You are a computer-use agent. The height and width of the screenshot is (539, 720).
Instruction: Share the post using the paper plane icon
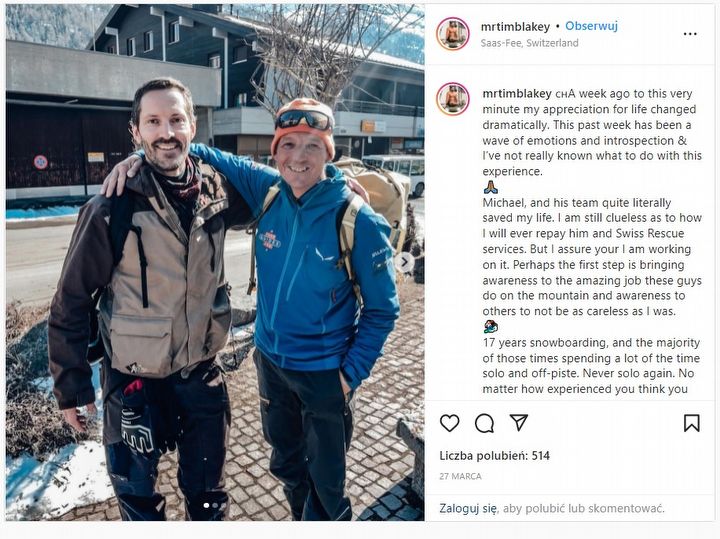pos(519,422)
